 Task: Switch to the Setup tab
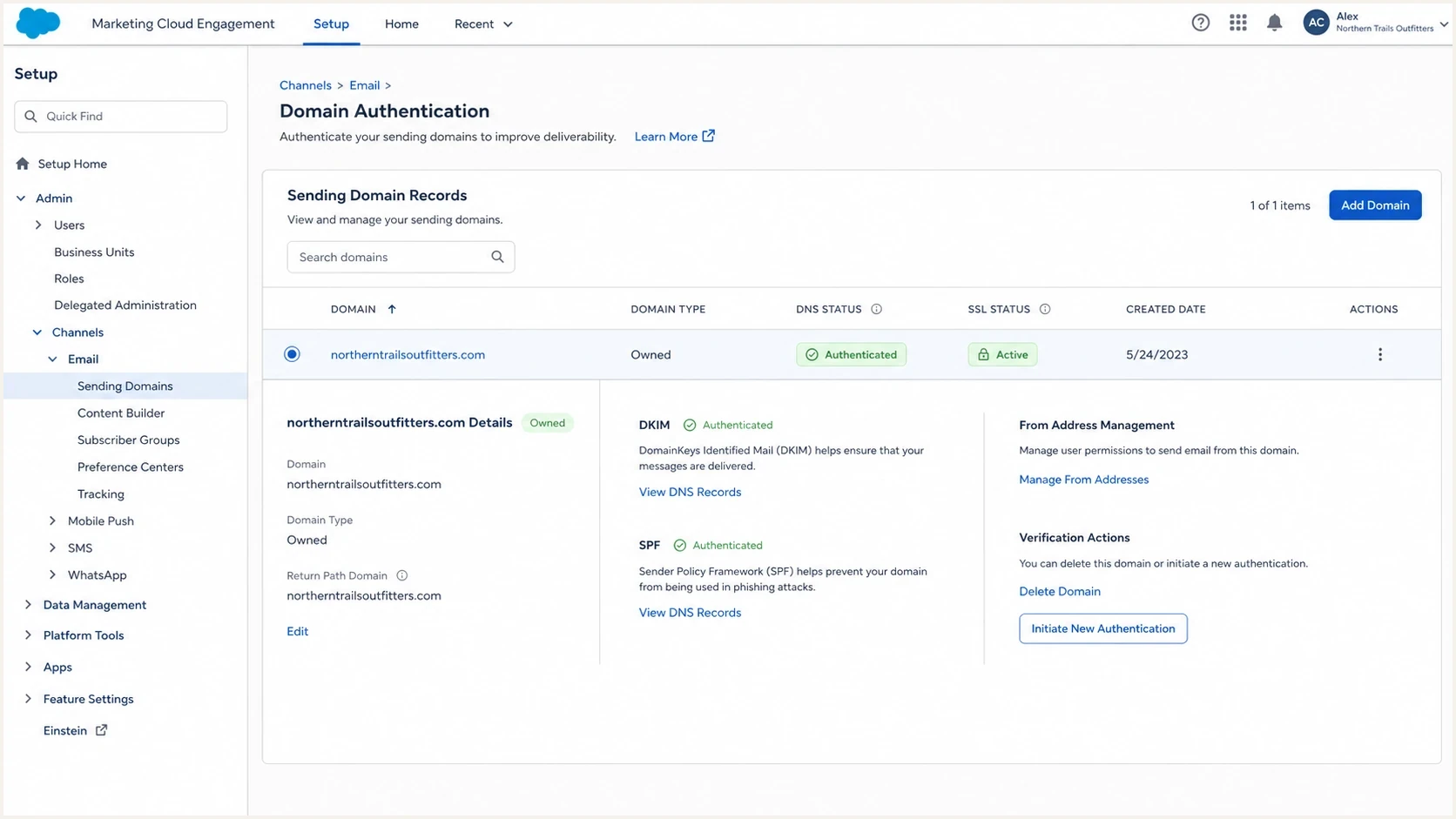[x=331, y=23]
